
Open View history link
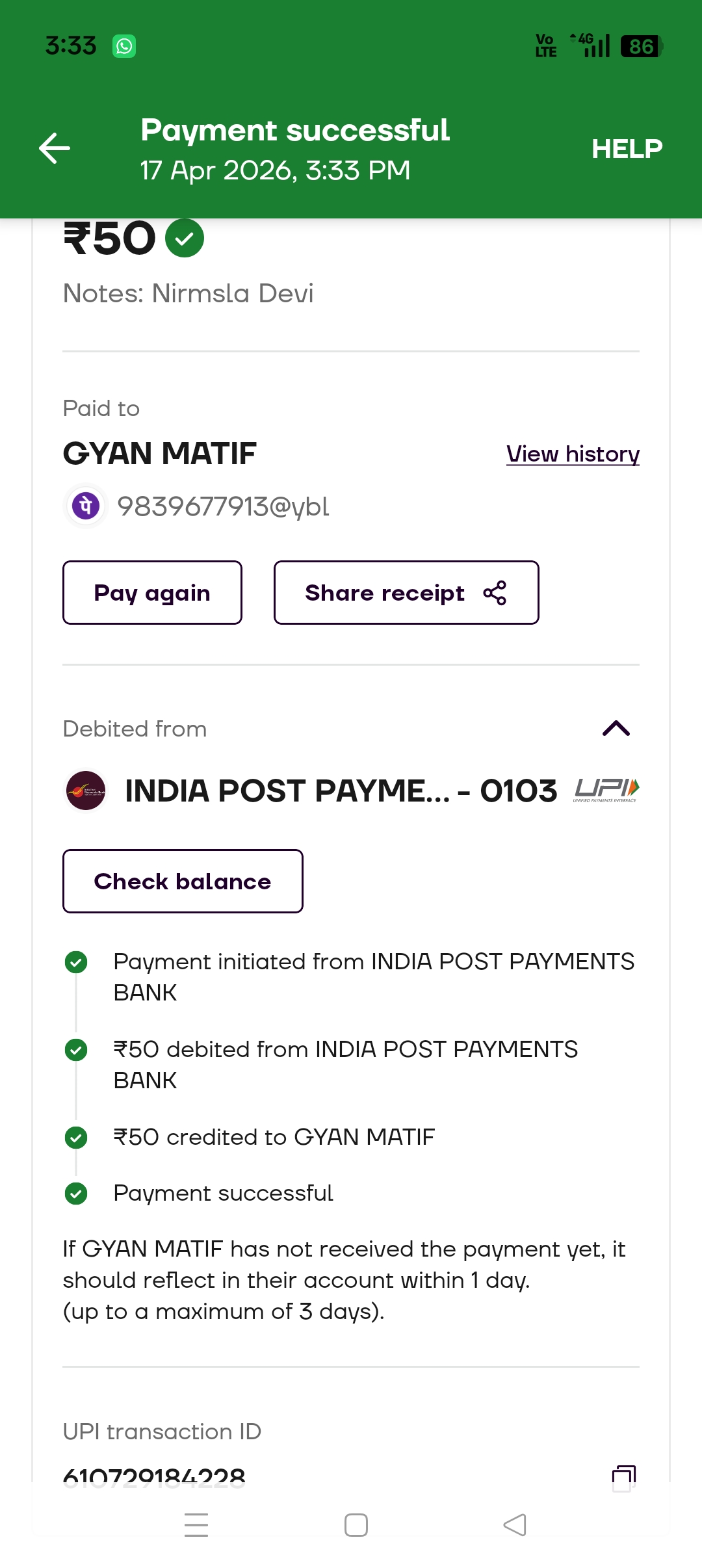(573, 454)
